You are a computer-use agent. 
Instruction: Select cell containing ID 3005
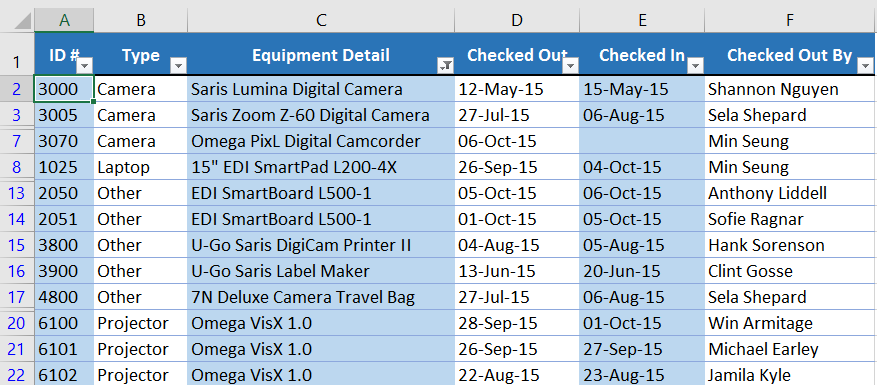pos(64,115)
